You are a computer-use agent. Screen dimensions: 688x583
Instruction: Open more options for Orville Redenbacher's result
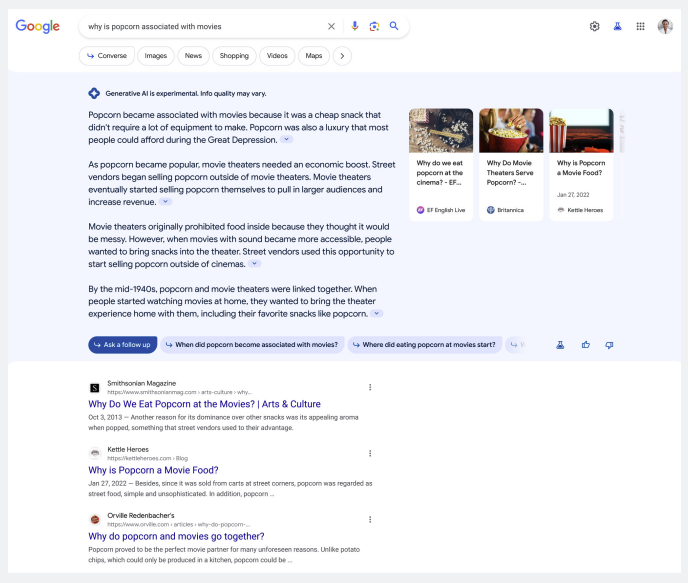click(x=370, y=520)
